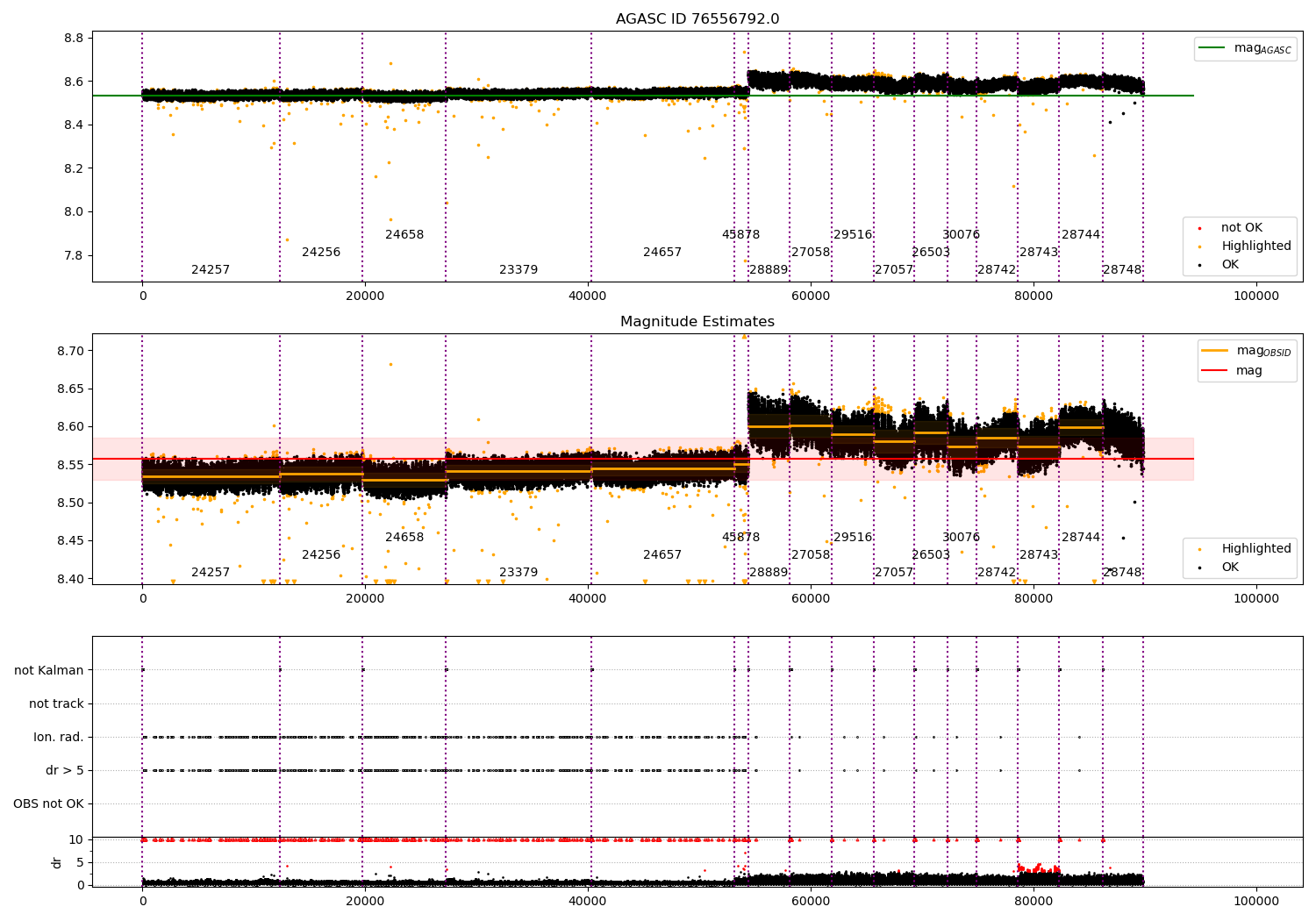Click y-axis tick 10 on dr subplot
1316x921 pixels.
[x=76, y=839]
